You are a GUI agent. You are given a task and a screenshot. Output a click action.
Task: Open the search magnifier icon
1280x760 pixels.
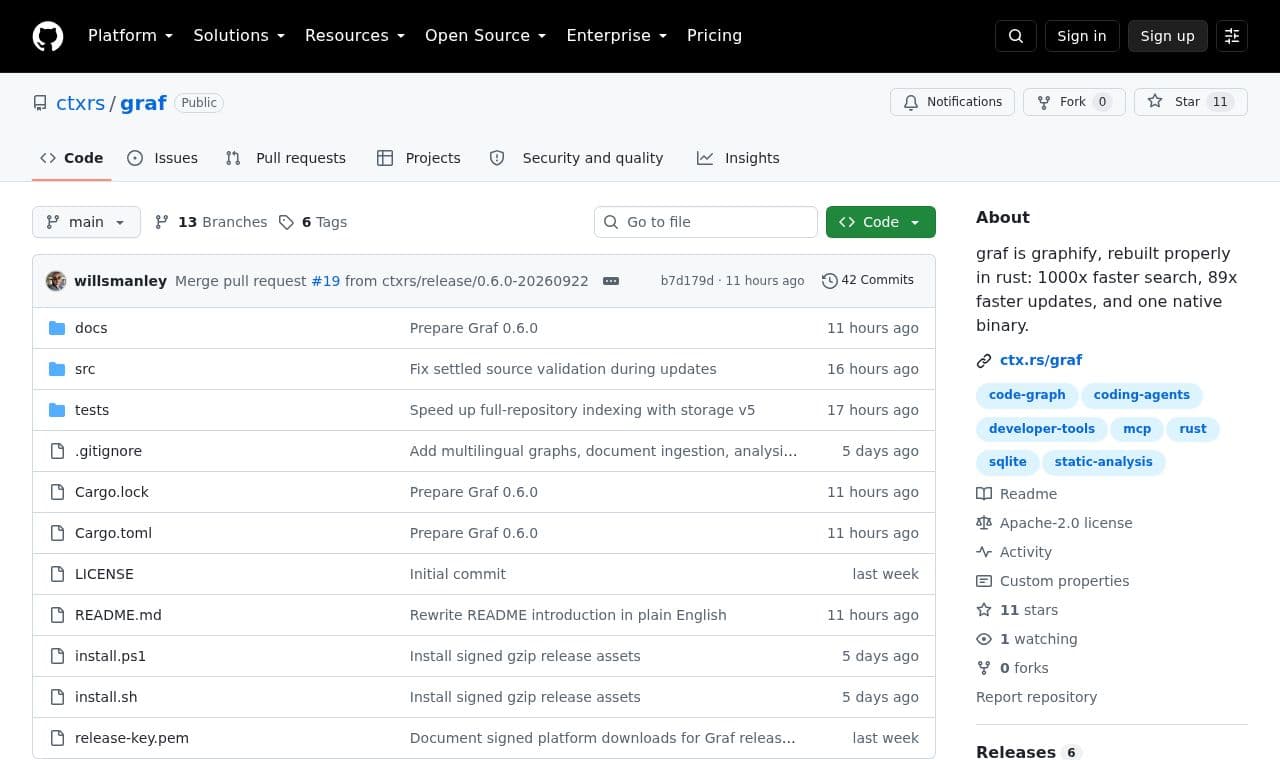click(1016, 36)
